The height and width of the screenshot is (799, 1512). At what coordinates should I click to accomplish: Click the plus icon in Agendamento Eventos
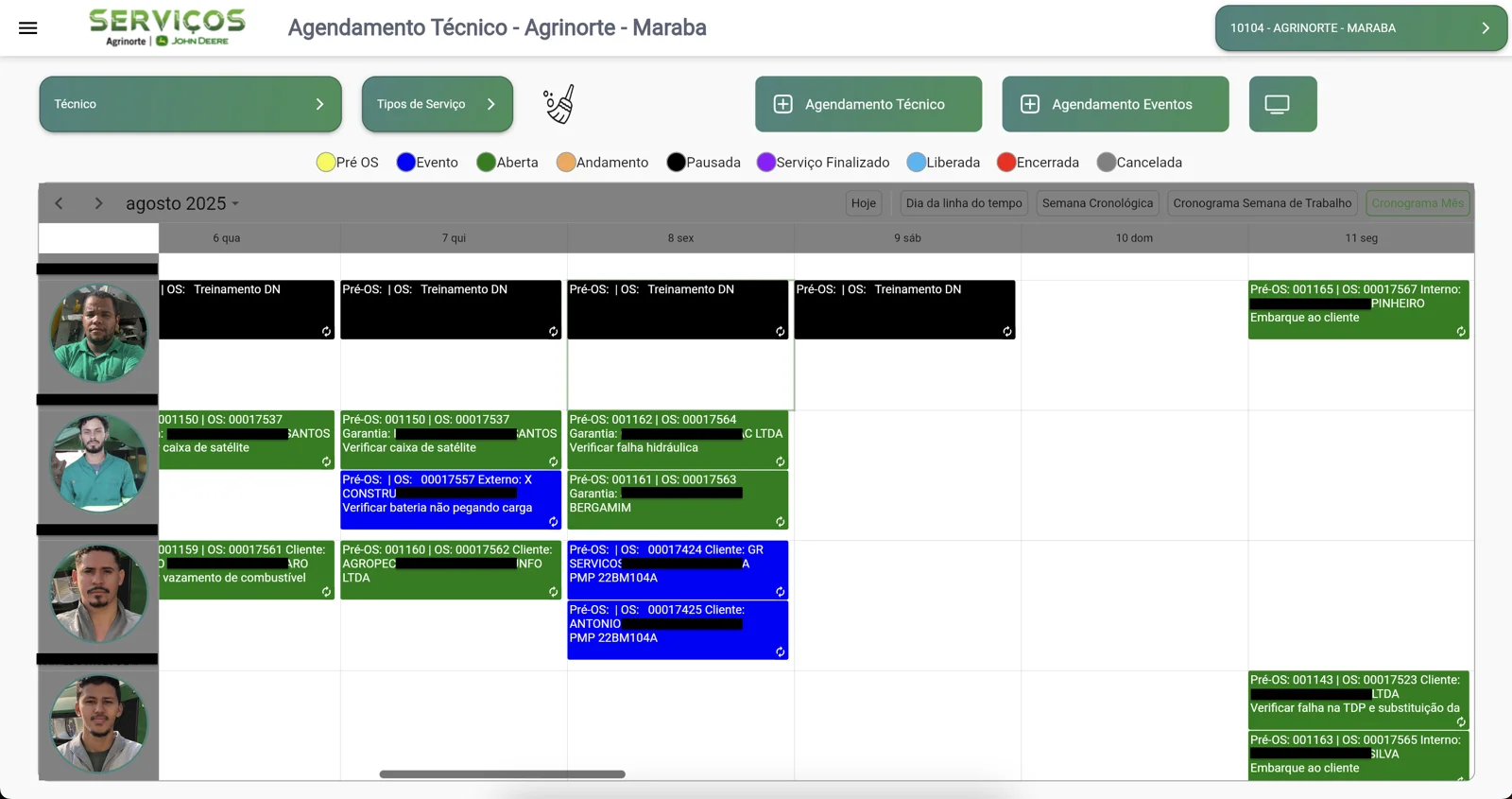tap(1030, 104)
